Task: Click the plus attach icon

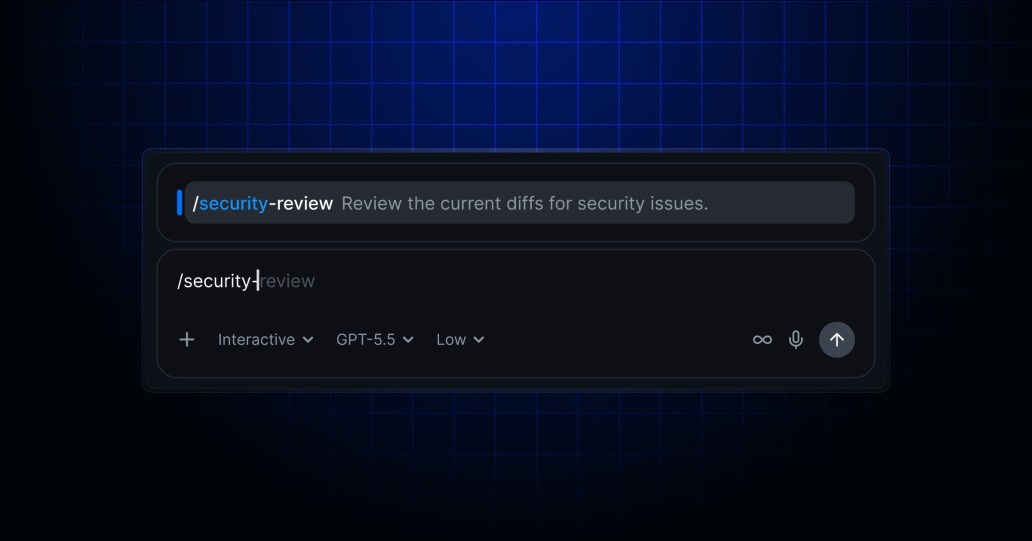Action: [187, 340]
